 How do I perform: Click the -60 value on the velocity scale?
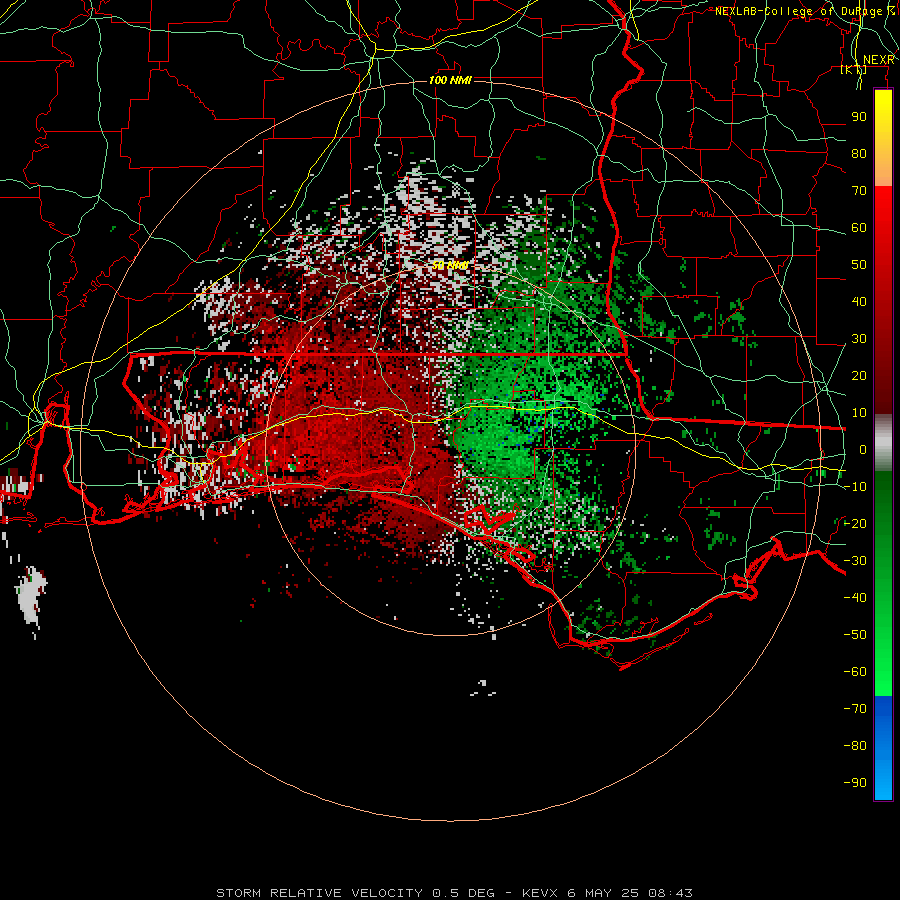coord(855,672)
